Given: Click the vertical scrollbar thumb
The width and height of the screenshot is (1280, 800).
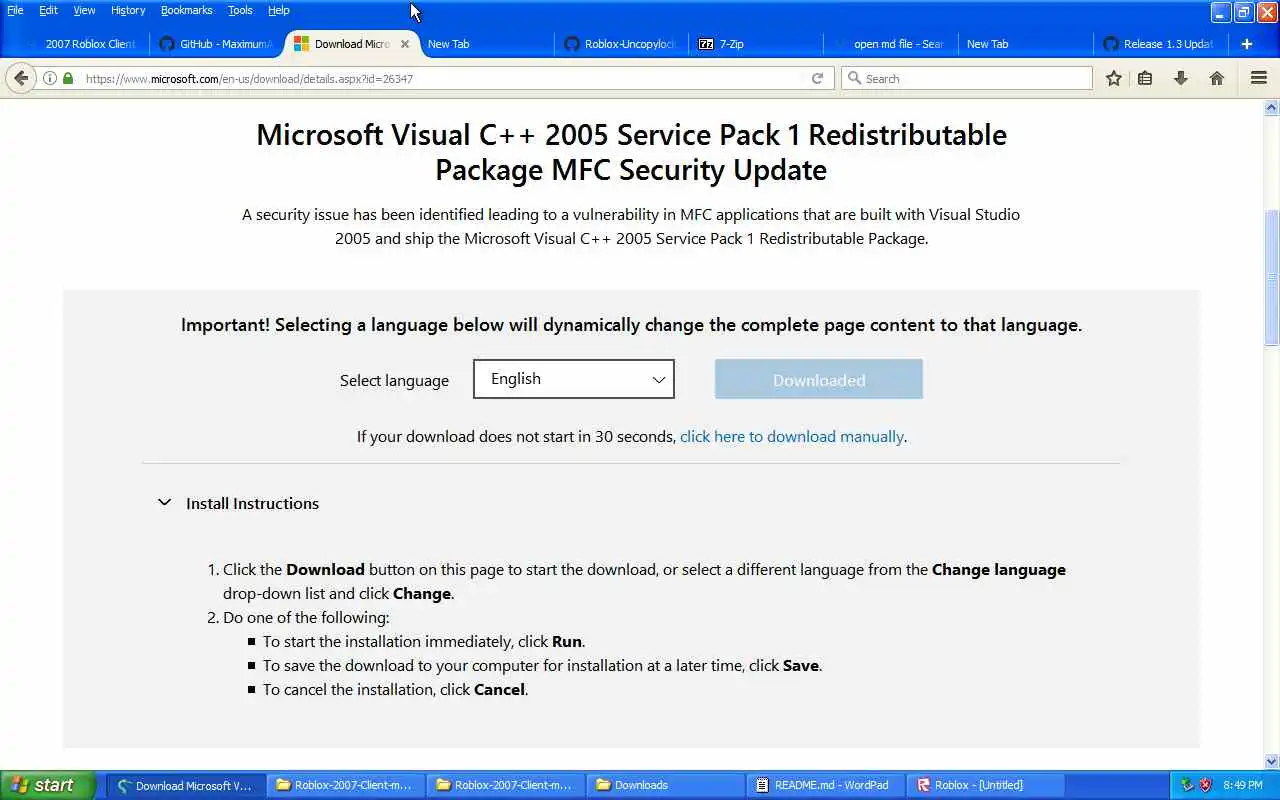Looking at the screenshot, I should (1272, 278).
